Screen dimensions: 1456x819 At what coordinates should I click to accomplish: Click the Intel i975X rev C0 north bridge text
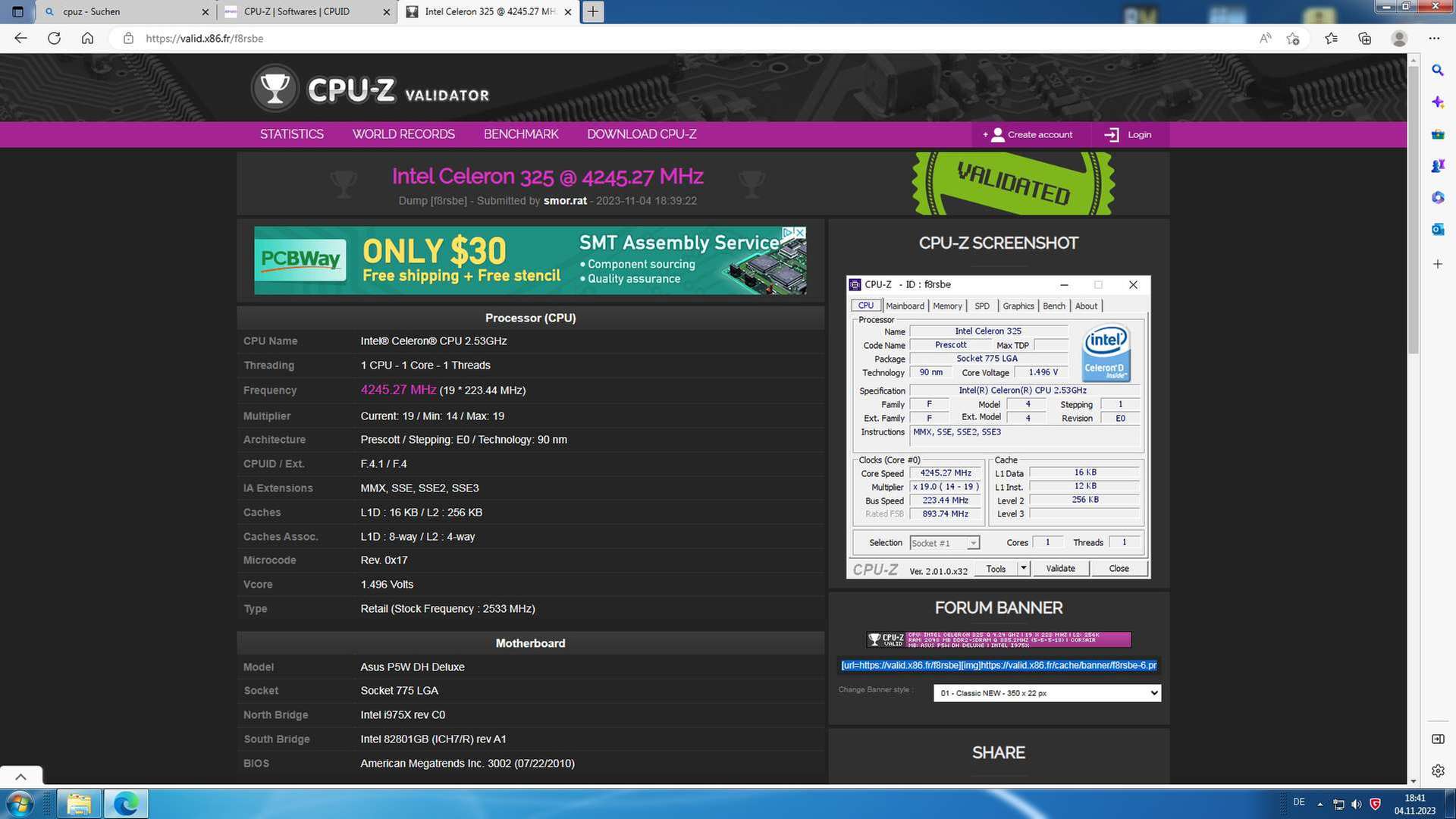pyautogui.click(x=403, y=715)
